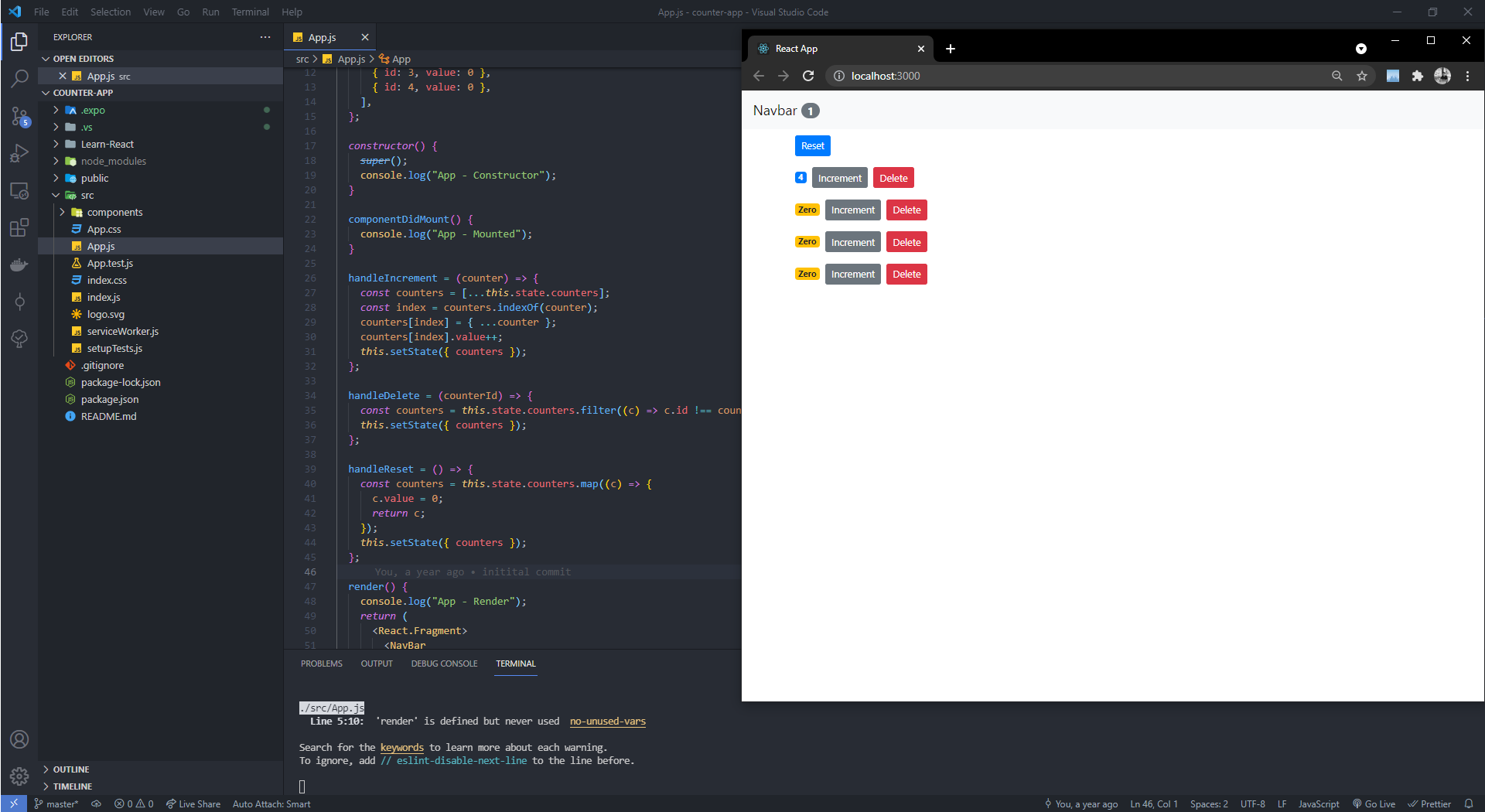Open the Run and Debug view
This screenshot has height=812, width=1485.
click(19, 153)
